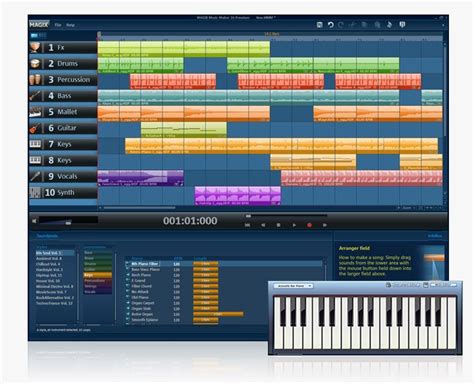This screenshot has width=474, height=384.
Task: Click the Guitar track 6 icon
Action: (x=35, y=128)
